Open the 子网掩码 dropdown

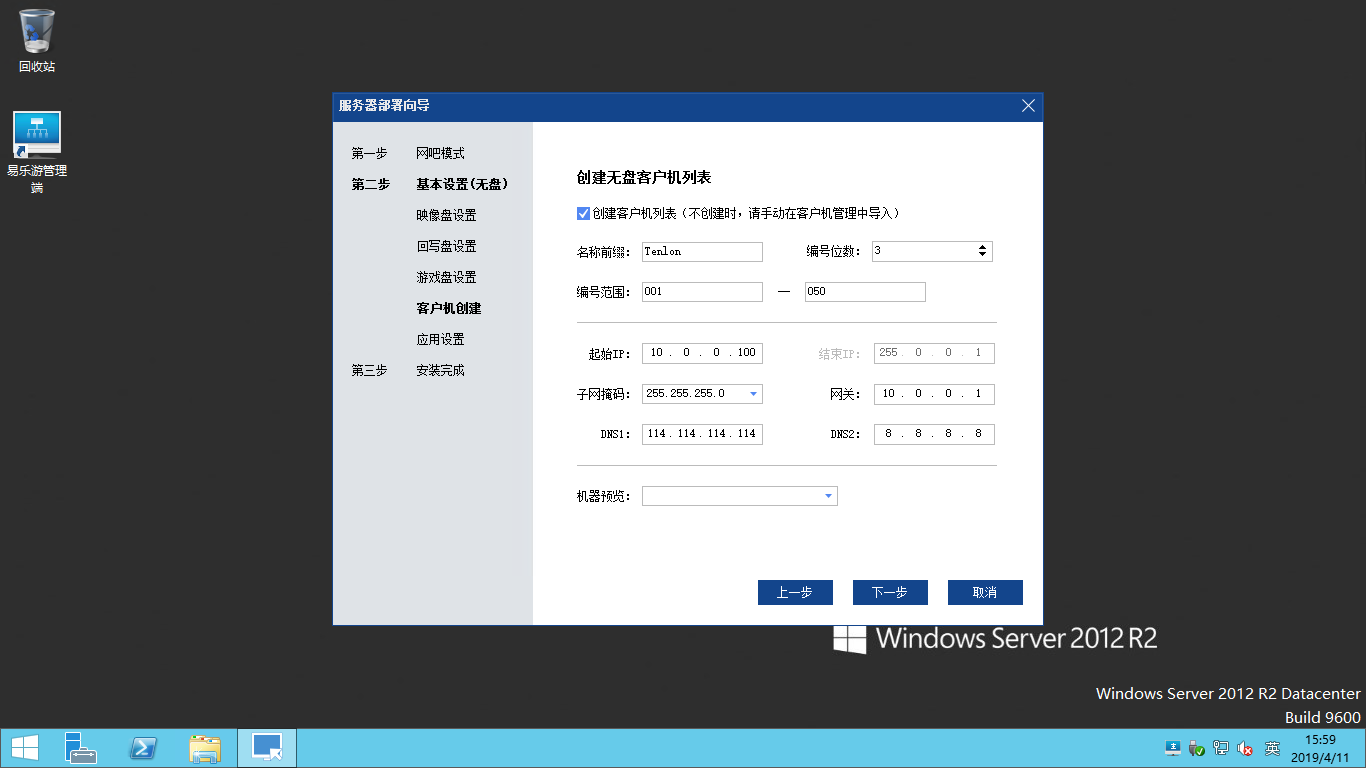point(753,394)
